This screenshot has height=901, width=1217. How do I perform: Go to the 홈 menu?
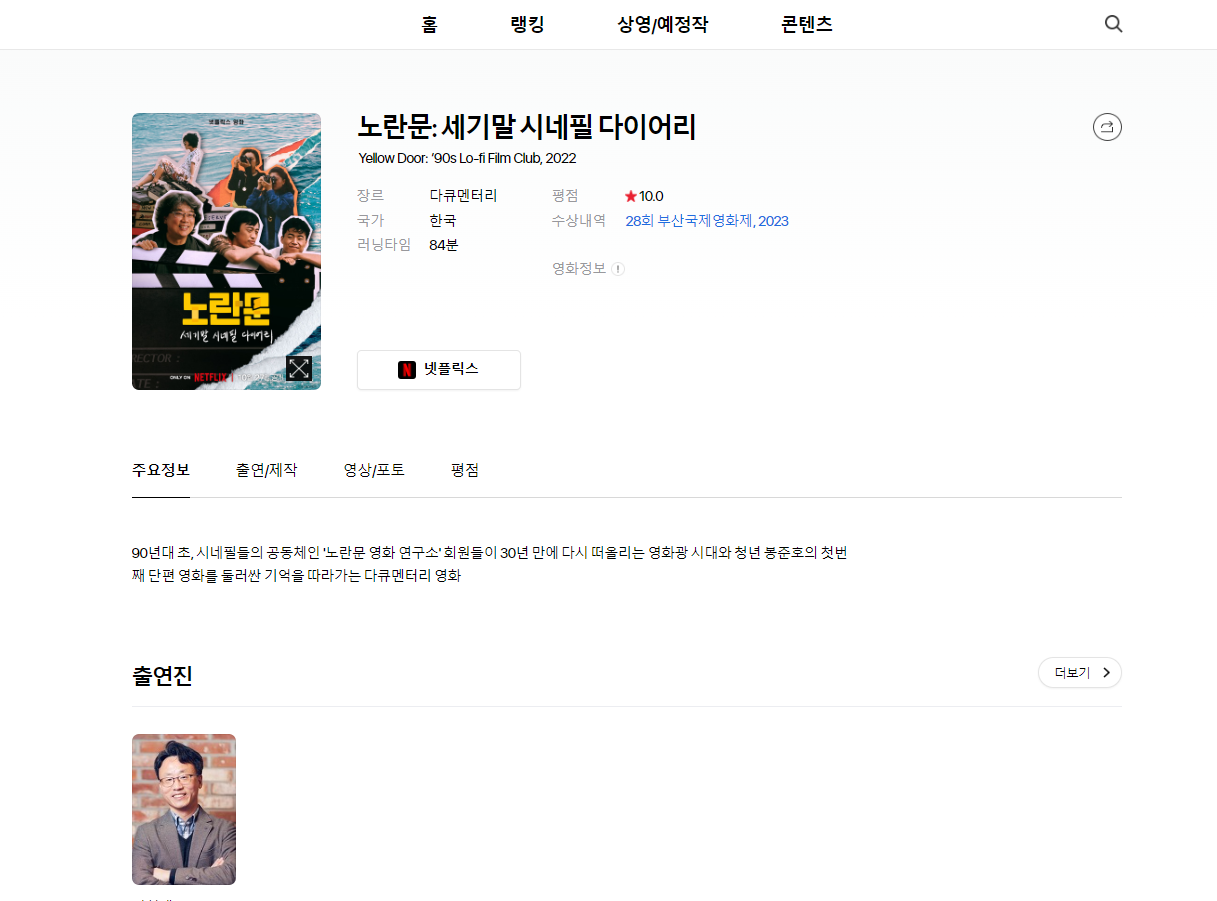pyautogui.click(x=429, y=25)
